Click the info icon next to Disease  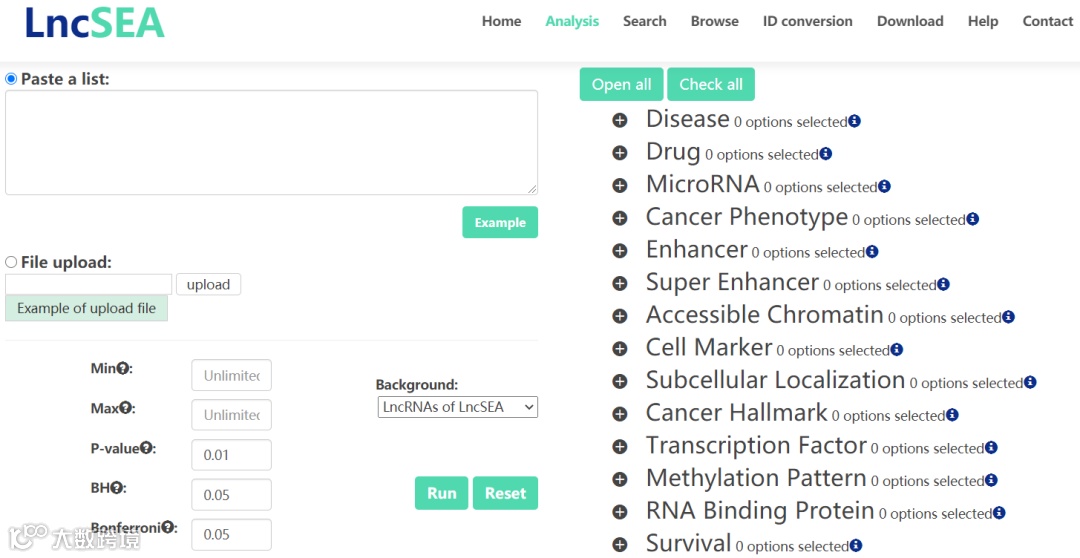[x=855, y=122]
